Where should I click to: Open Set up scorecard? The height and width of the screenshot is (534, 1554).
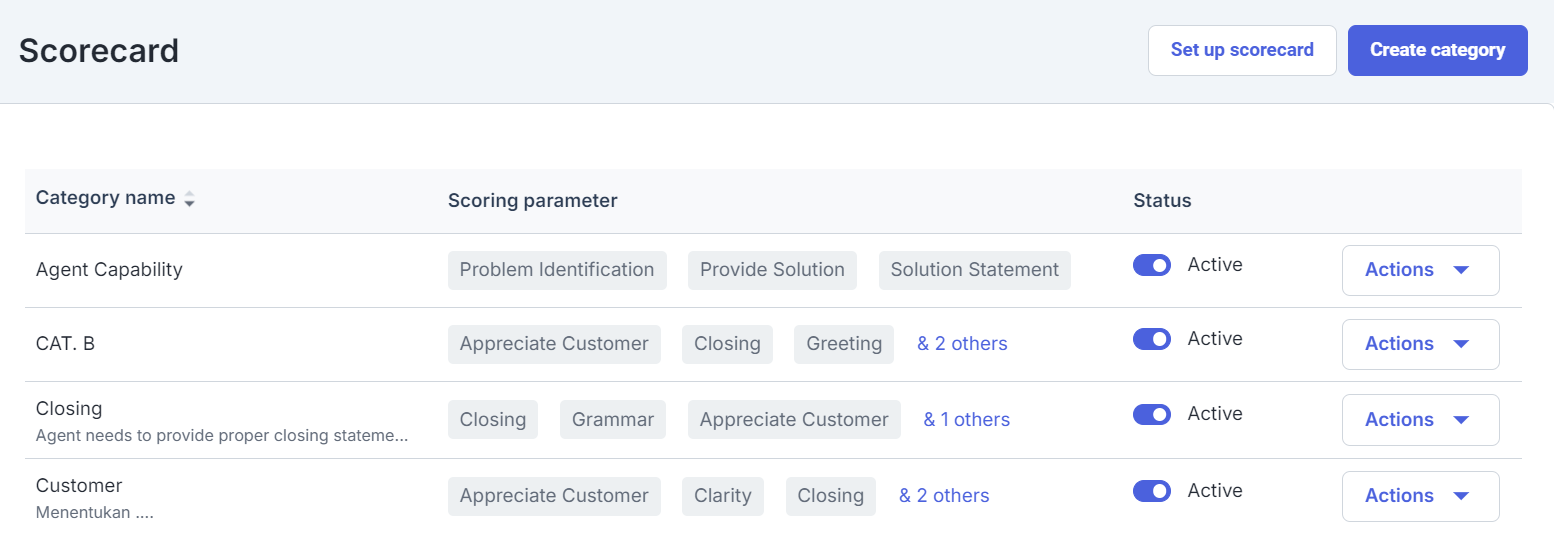[1242, 50]
